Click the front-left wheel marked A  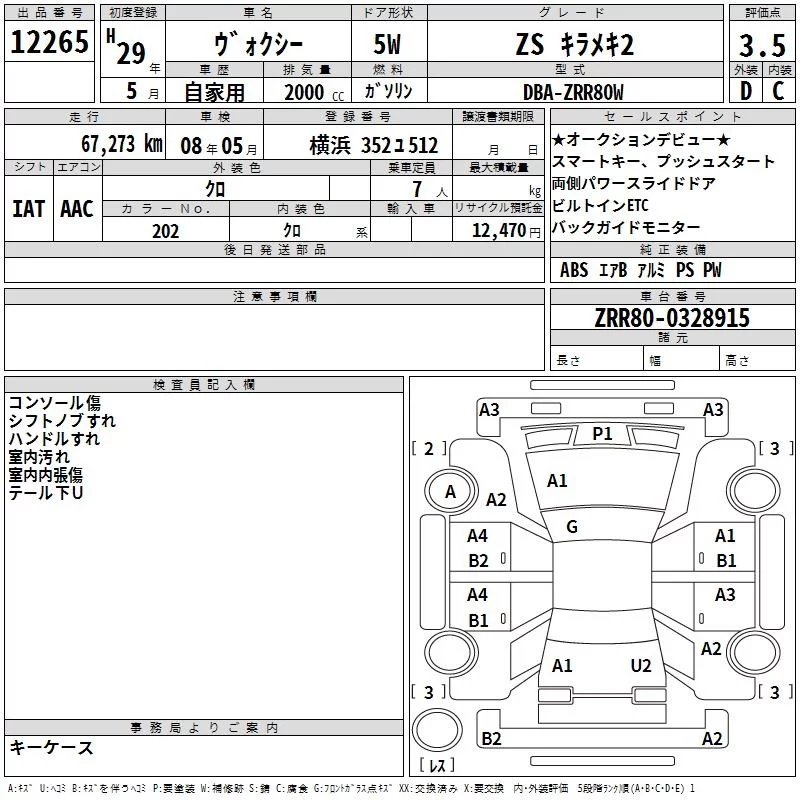[450, 492]
